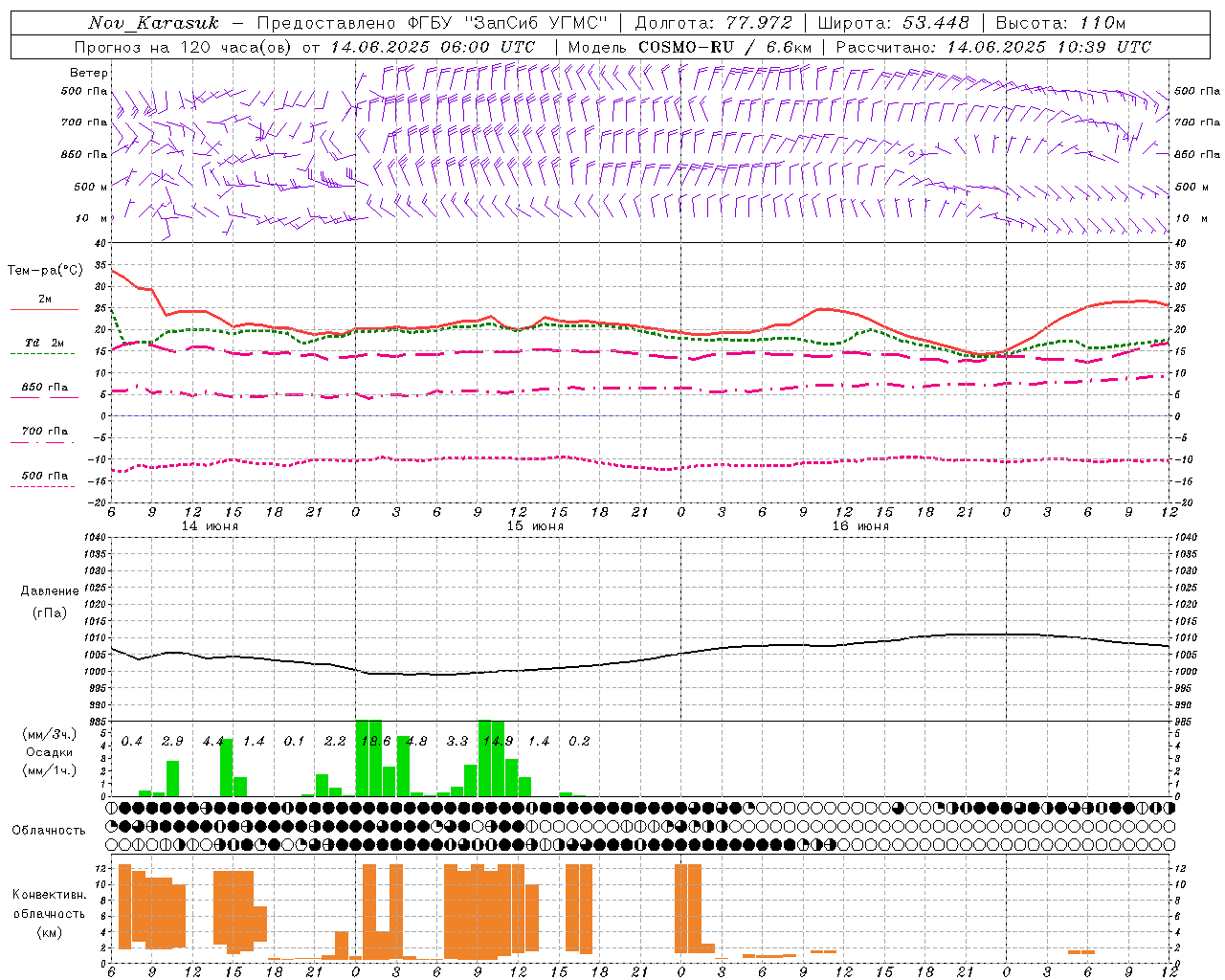Click the Td 2м dew point legend label
This screenshot has height=980, width=1225.
pos(45,343)
